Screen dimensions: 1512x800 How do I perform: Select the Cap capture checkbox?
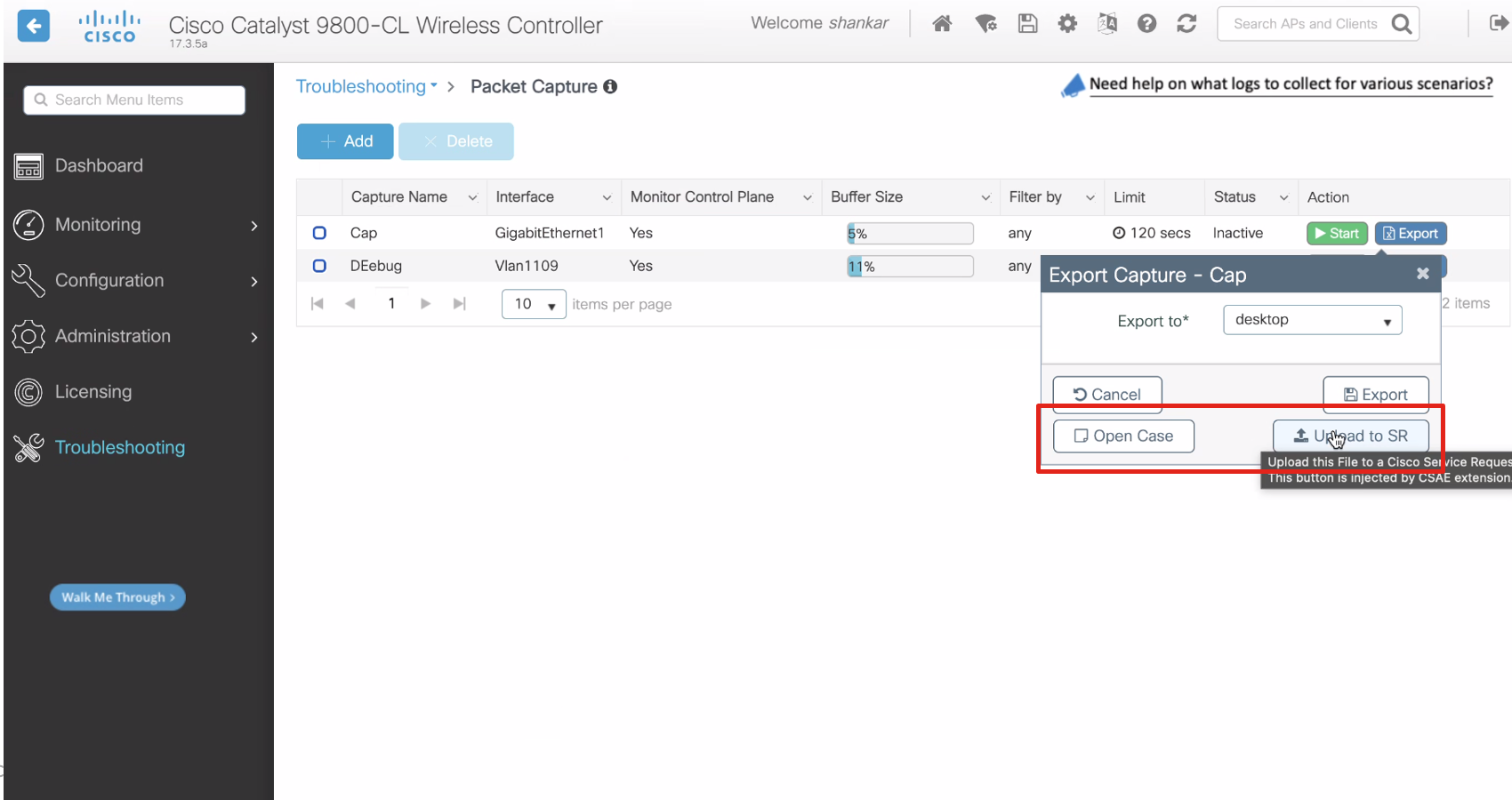tap(319, 233)
